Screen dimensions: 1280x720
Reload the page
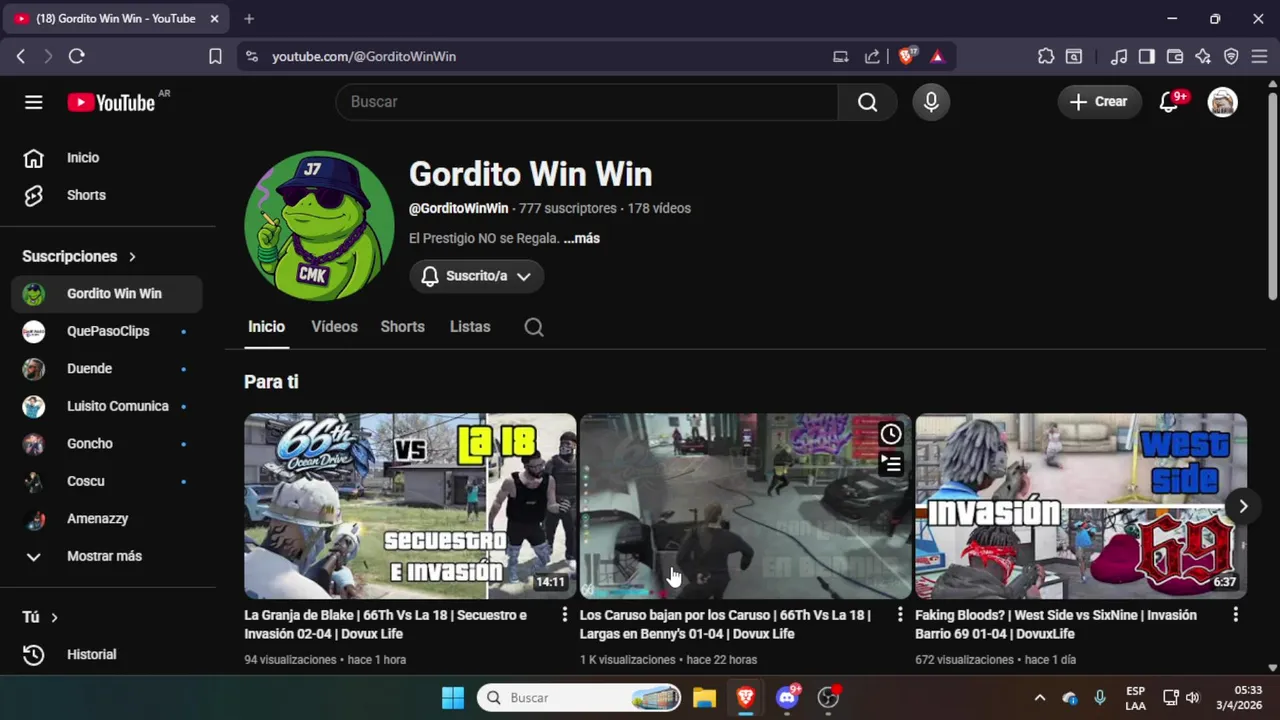click(76, 57)
